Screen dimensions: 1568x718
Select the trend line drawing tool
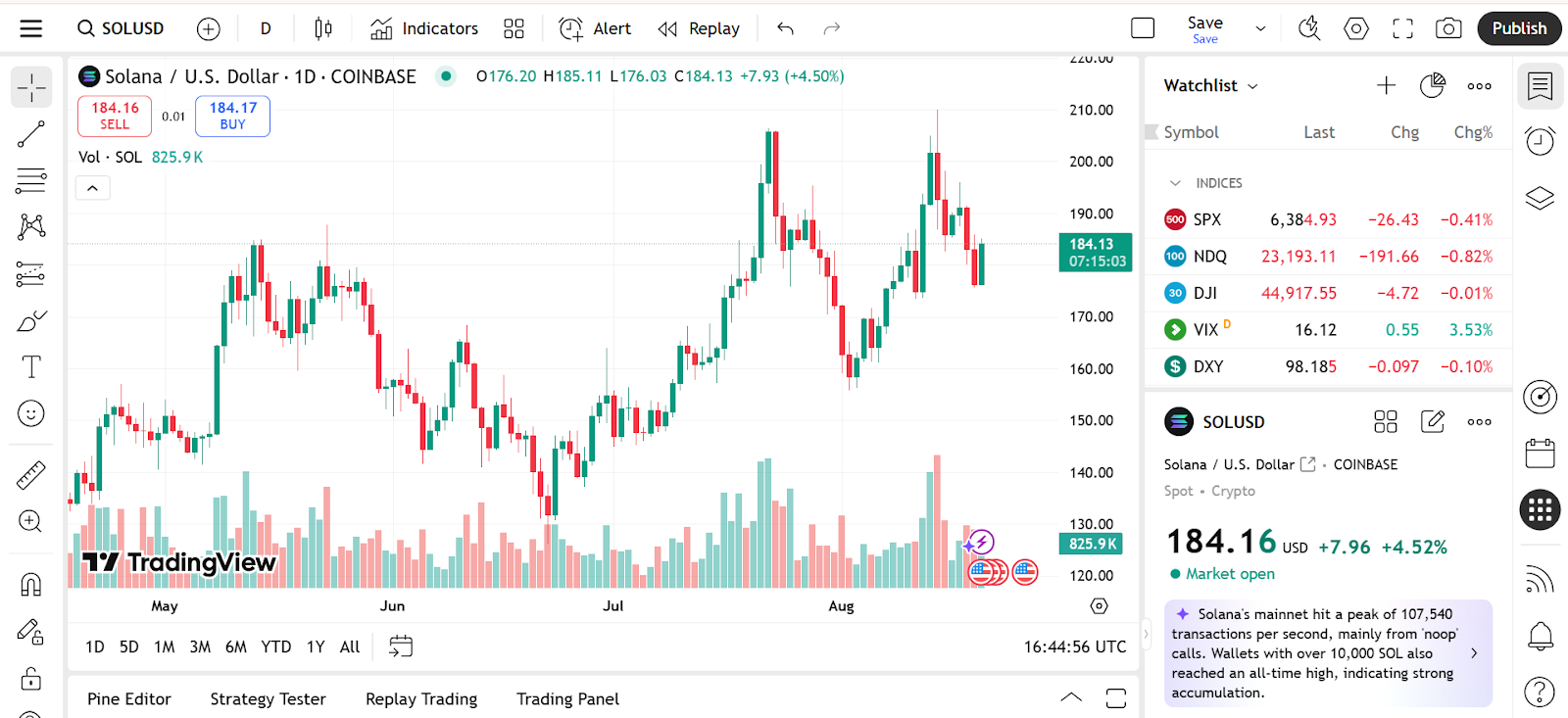(31, 134)
